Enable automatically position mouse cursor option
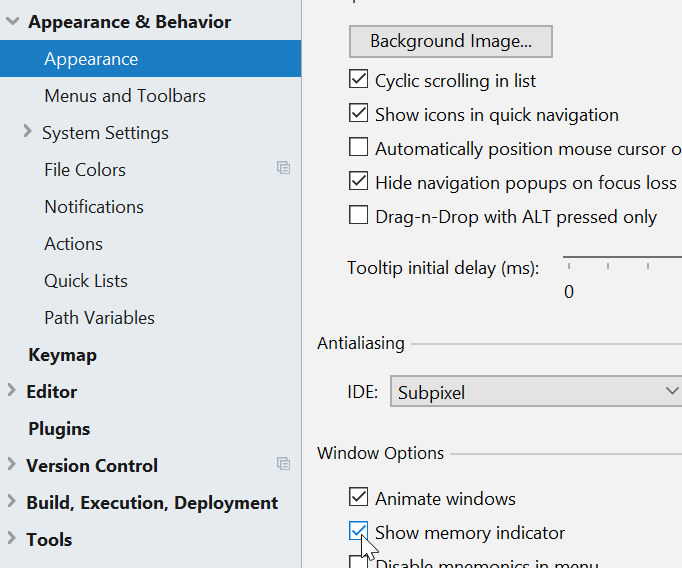Image resolution: width=682 pixels, height=568 pixels. coord(358,148)
